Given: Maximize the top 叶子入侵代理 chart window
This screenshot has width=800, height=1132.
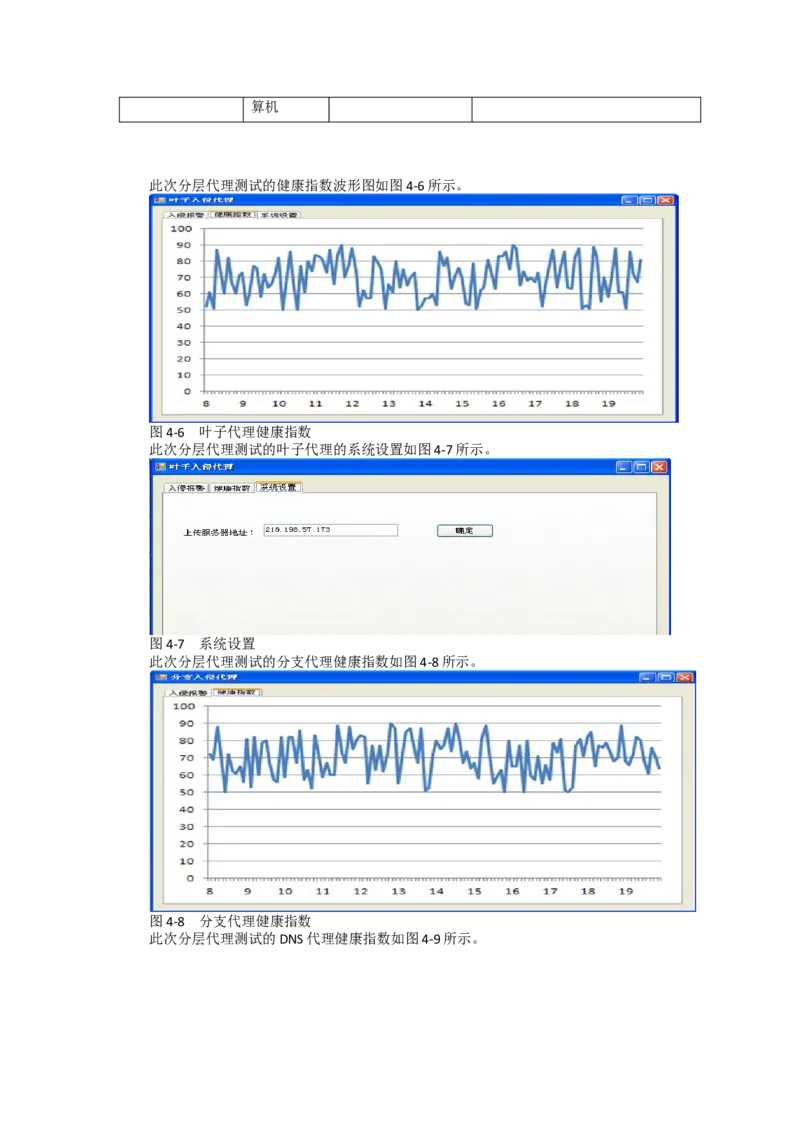Looking at the screenshot, I should (x=646, y=200).
